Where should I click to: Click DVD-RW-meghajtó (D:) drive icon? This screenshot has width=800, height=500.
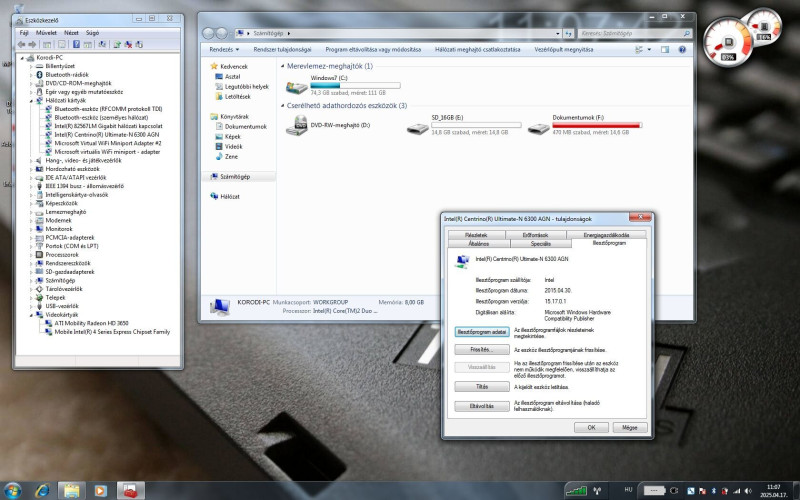296,126
